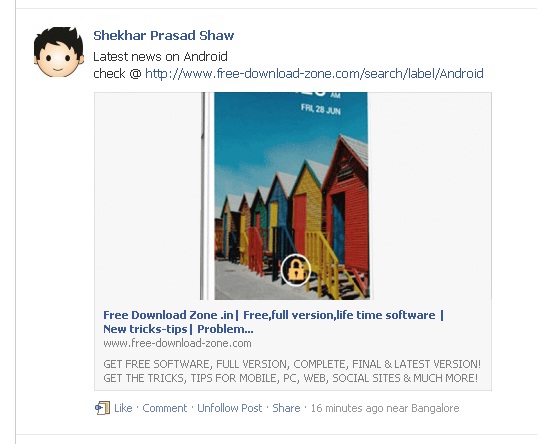Screen dimensions: 542x444
Task: Click the post icon beside Like
Action: 102,408
